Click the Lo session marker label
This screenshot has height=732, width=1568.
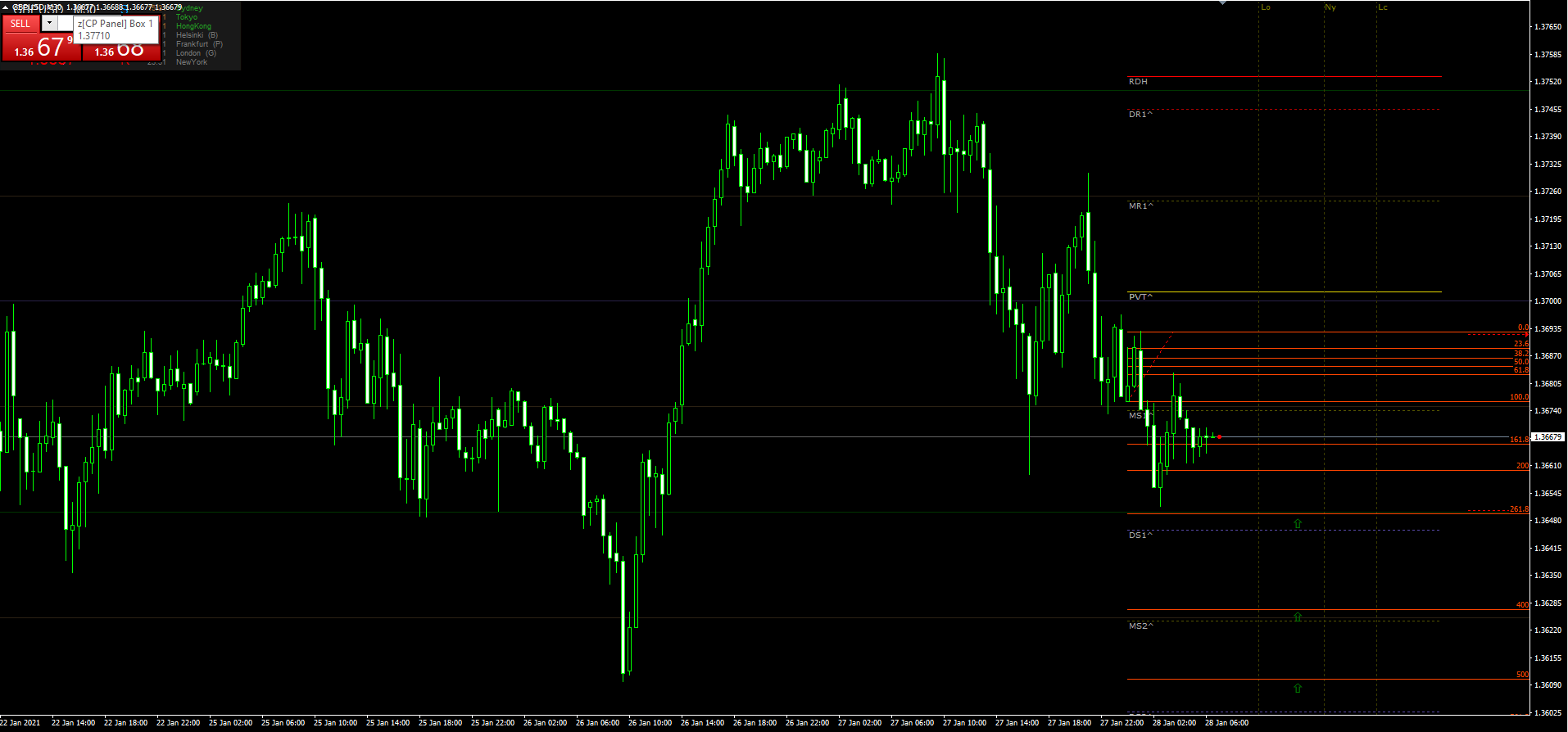click(x=1266, y=7)
